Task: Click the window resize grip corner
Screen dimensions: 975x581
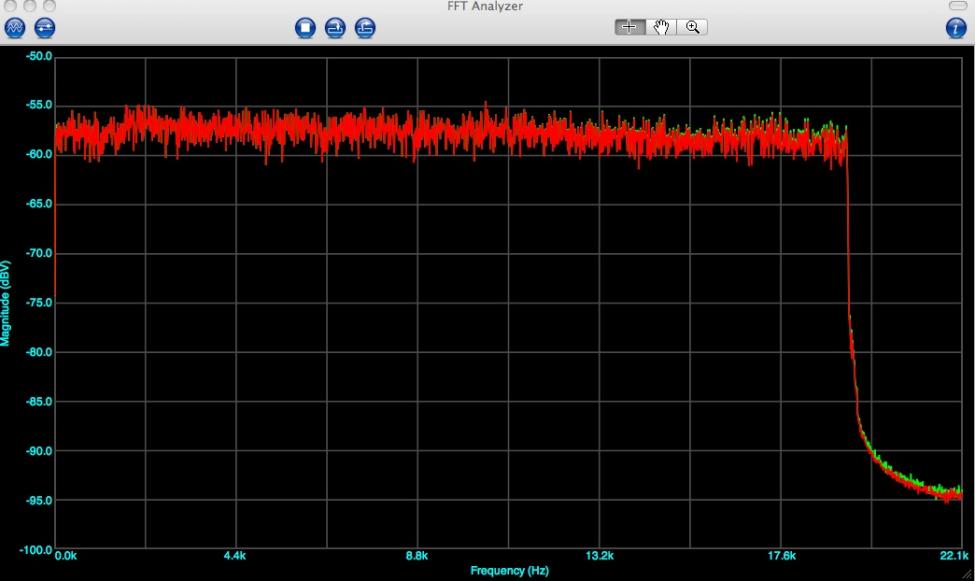Action: pos(967,574)
